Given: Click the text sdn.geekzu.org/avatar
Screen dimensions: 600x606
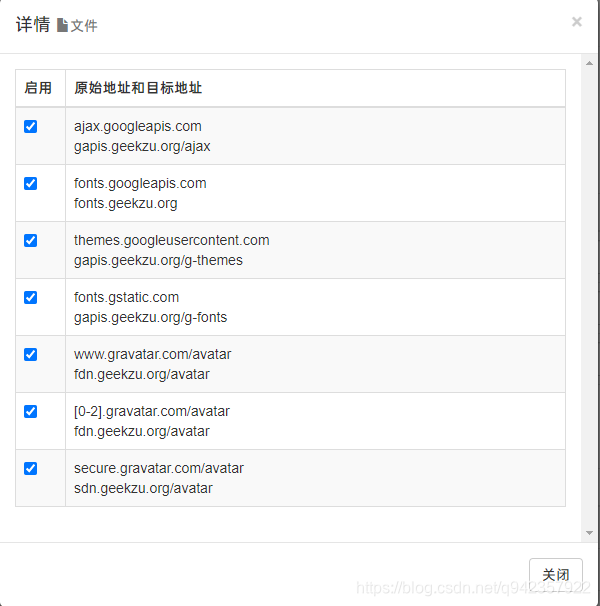Looking at the screenshot, I should coord(143,489).
